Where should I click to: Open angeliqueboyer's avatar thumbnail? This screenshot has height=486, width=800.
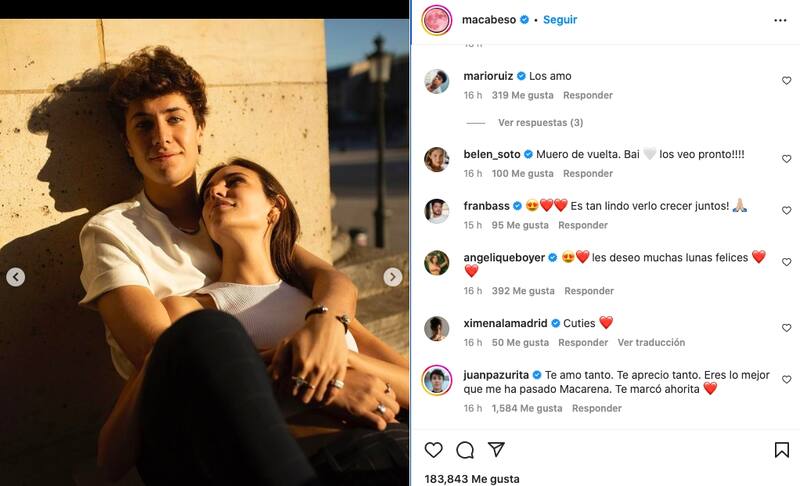pos(437,262)
